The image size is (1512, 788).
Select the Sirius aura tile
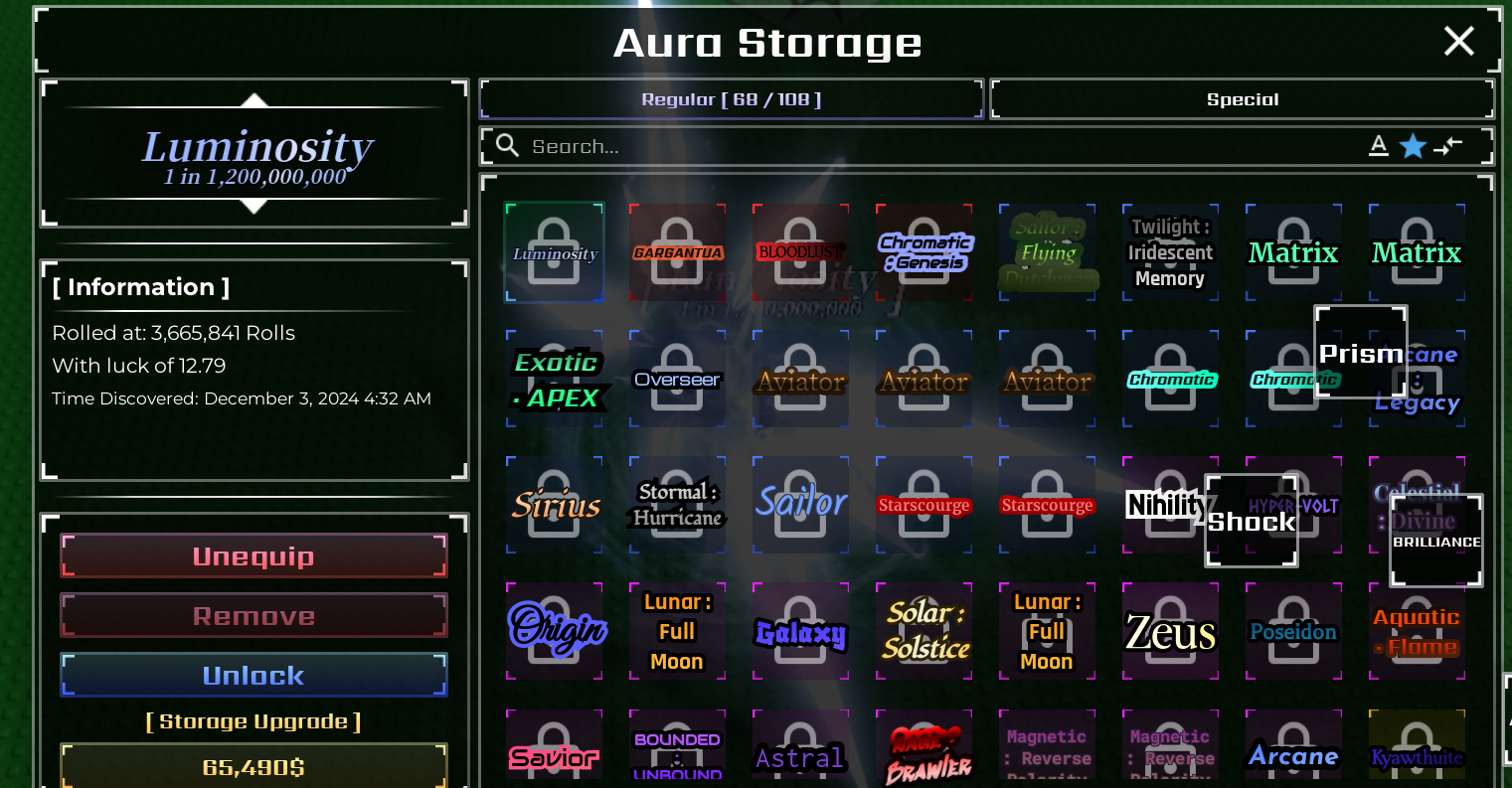554,505
